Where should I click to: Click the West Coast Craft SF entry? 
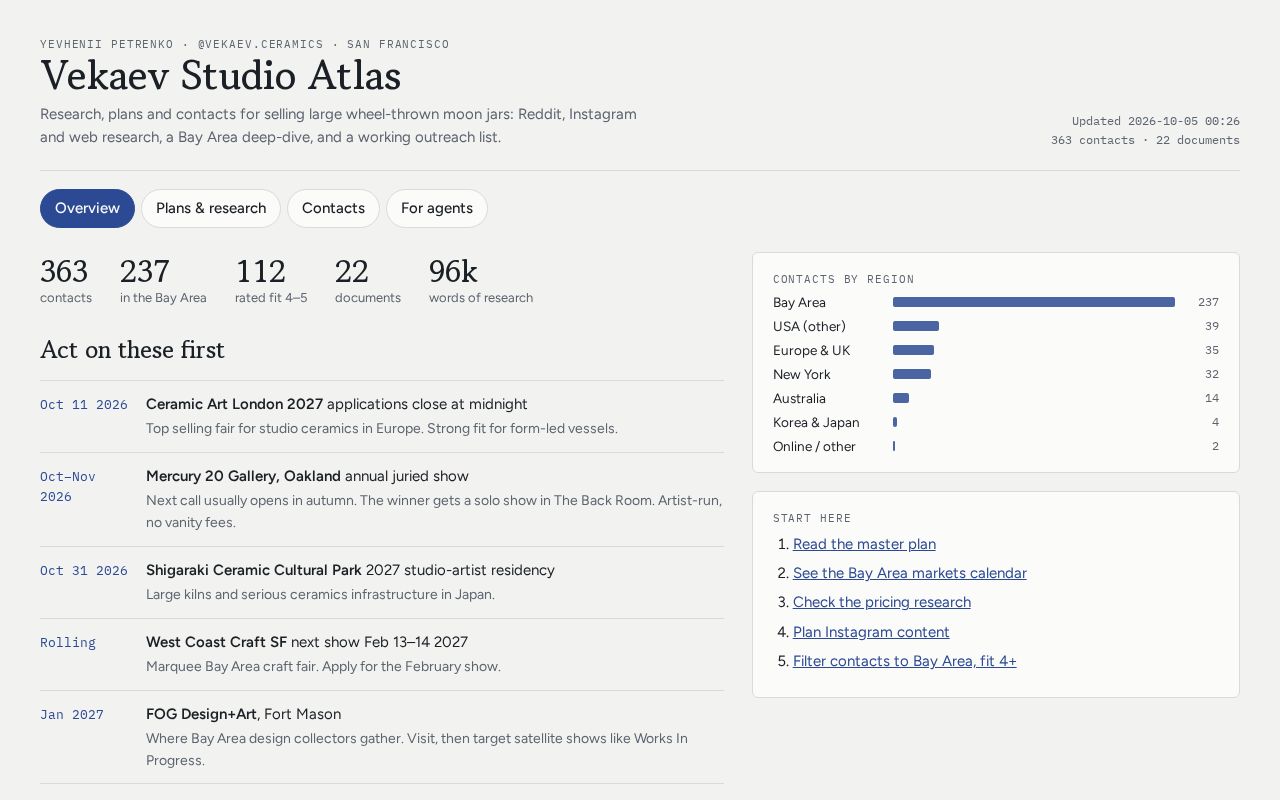(382, 654)
